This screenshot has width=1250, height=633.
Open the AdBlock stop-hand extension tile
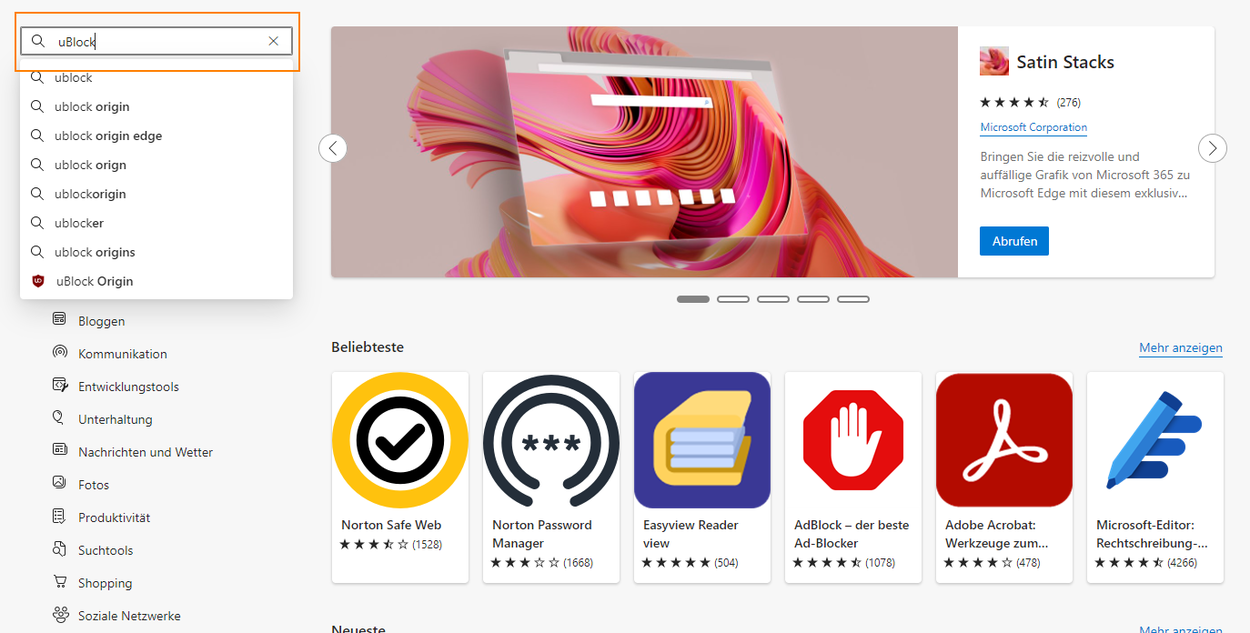click(x=853, y=477)
